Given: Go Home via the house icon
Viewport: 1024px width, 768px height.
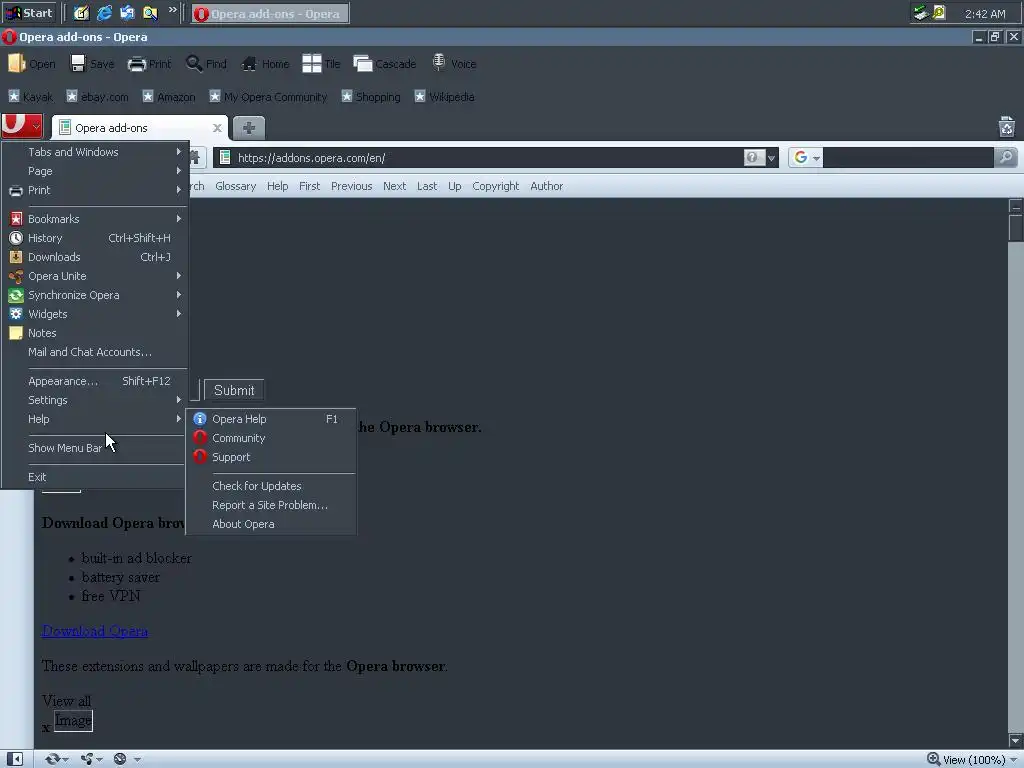Looking at the screenshot, I should point(249,63).
